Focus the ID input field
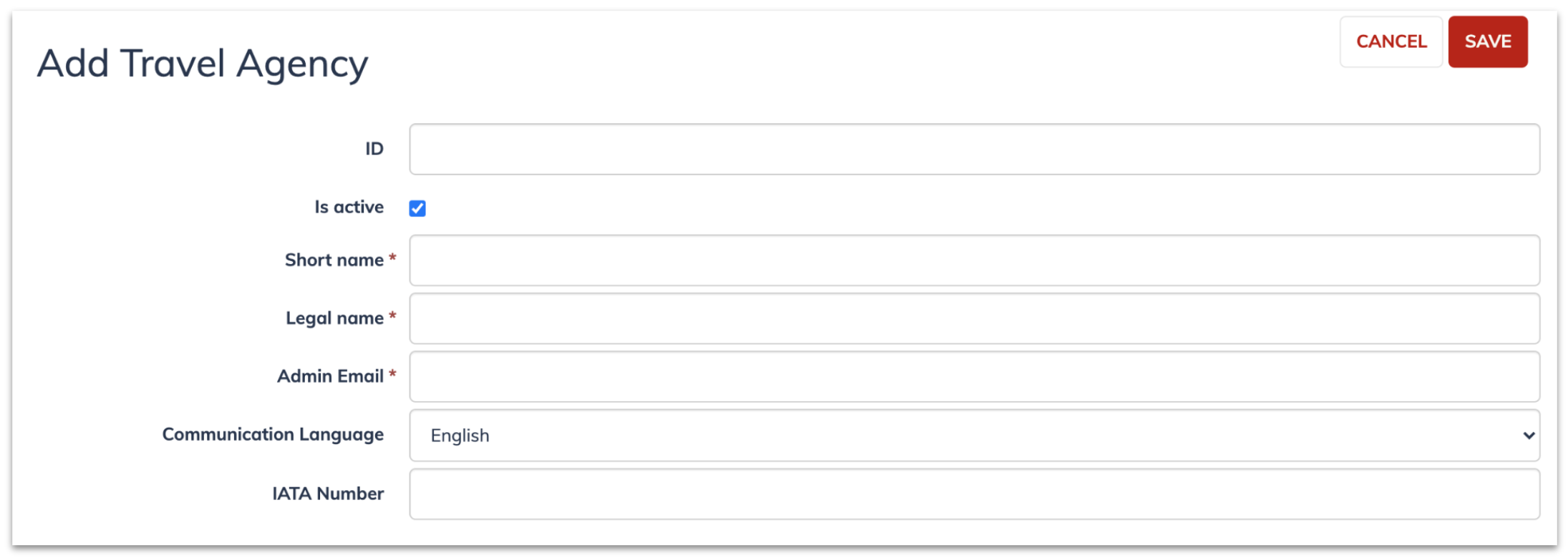 click(x=974, y=149)
